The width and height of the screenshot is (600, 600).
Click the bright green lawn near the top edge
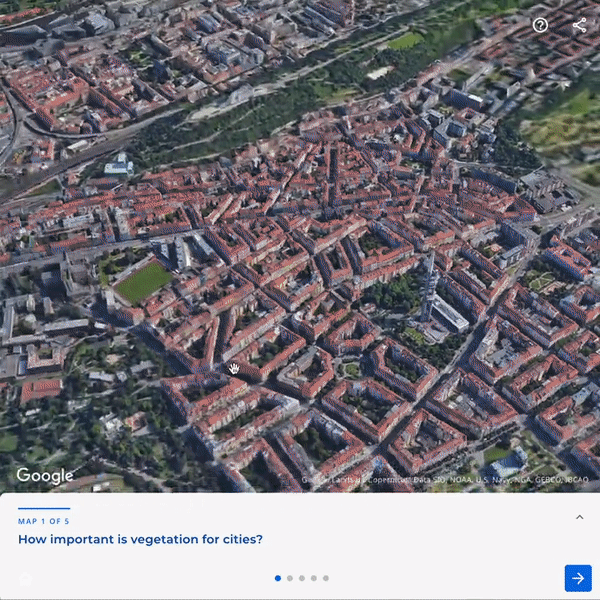(405, 41)
